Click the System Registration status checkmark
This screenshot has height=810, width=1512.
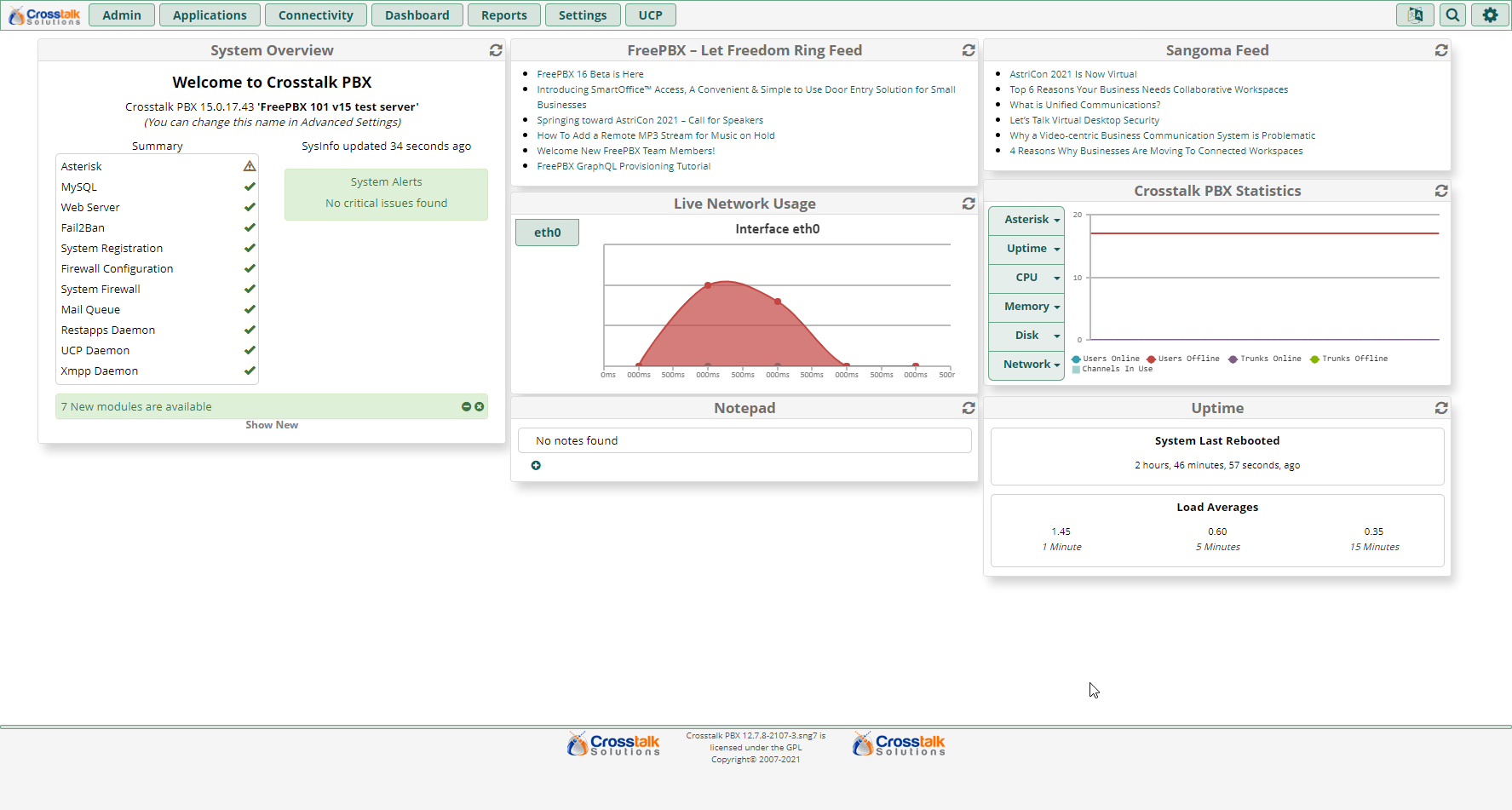coord(250,248)
